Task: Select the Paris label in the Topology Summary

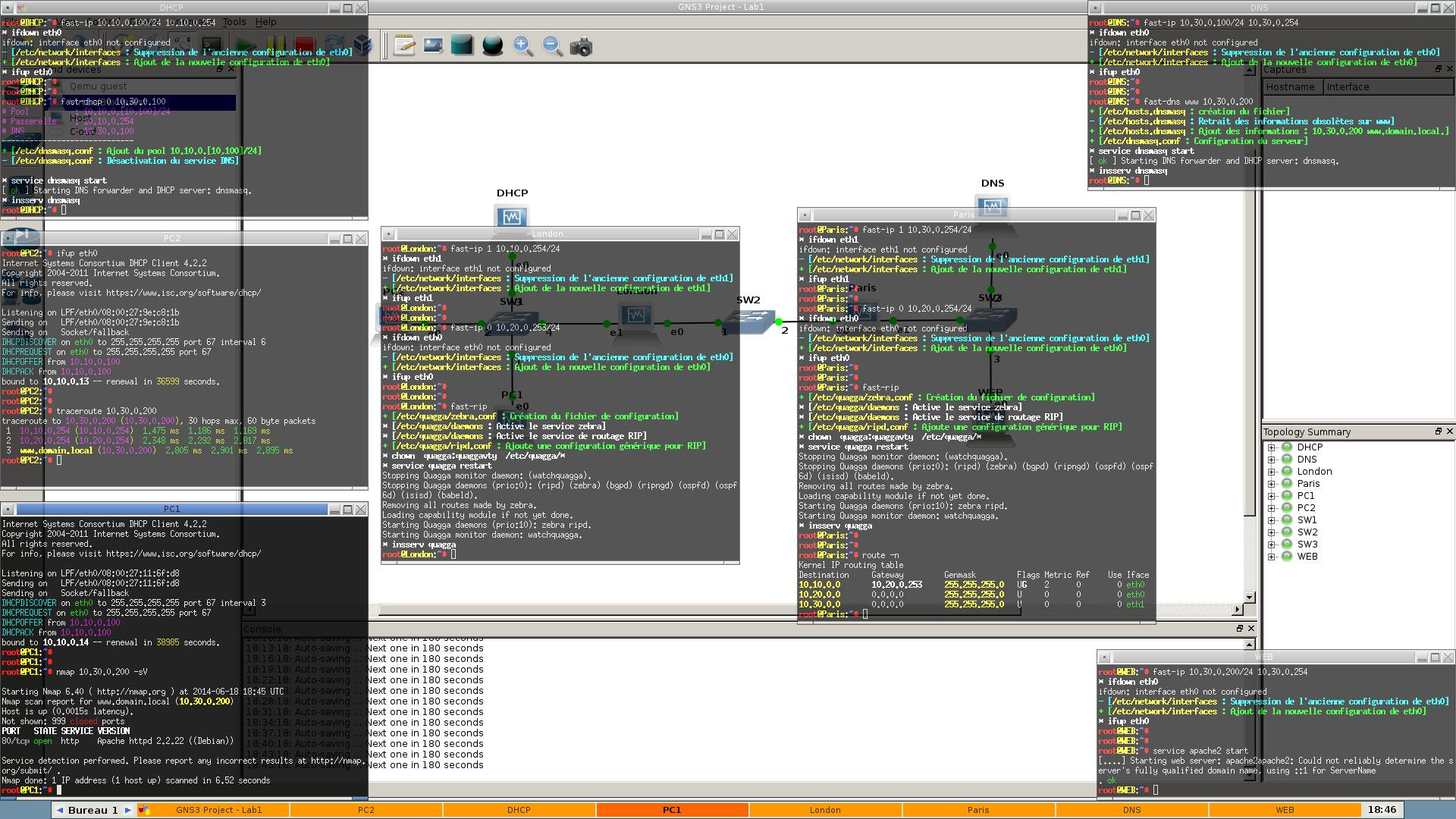Action: point(1308,484)
